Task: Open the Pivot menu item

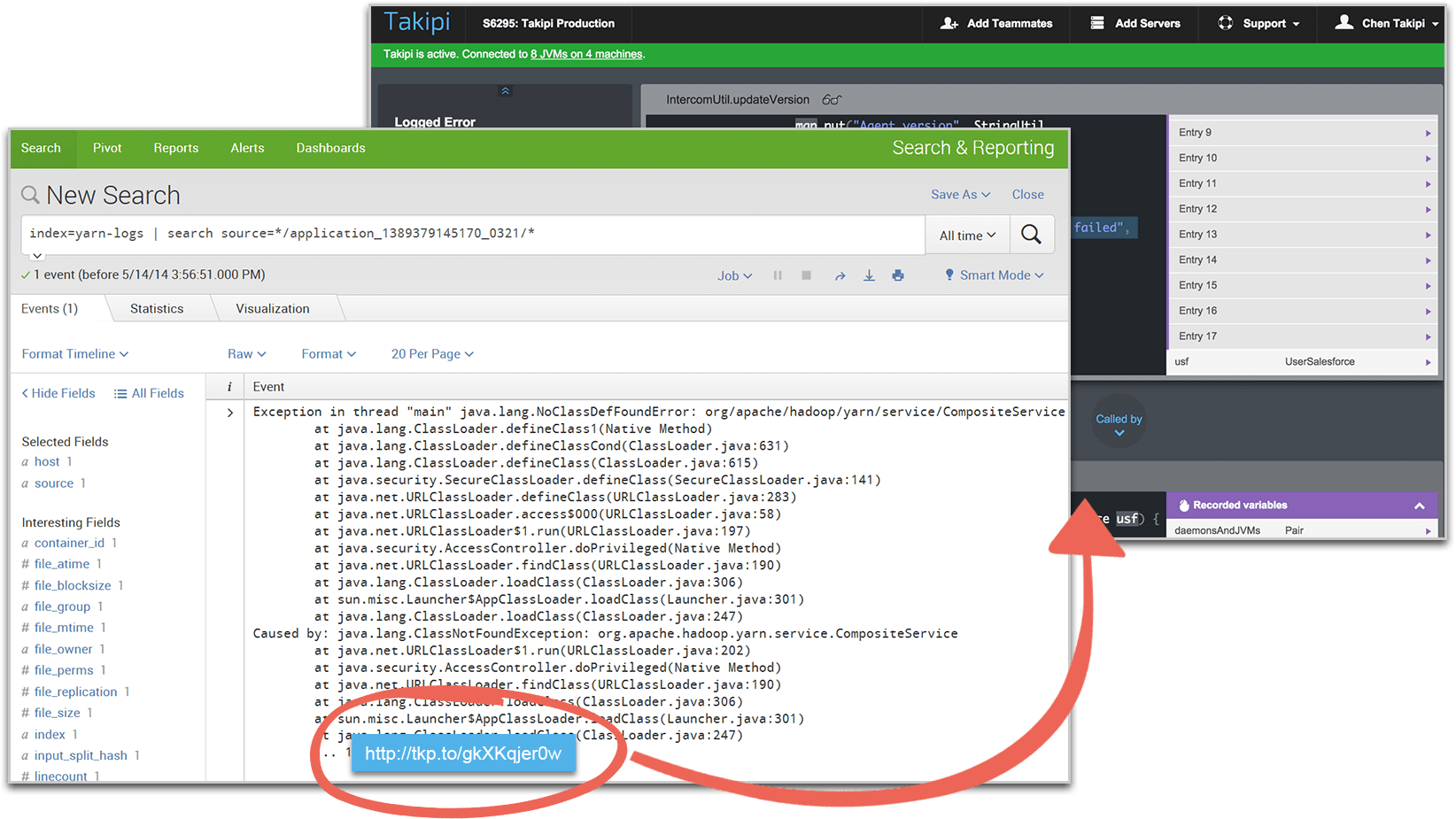Action: 107,149
